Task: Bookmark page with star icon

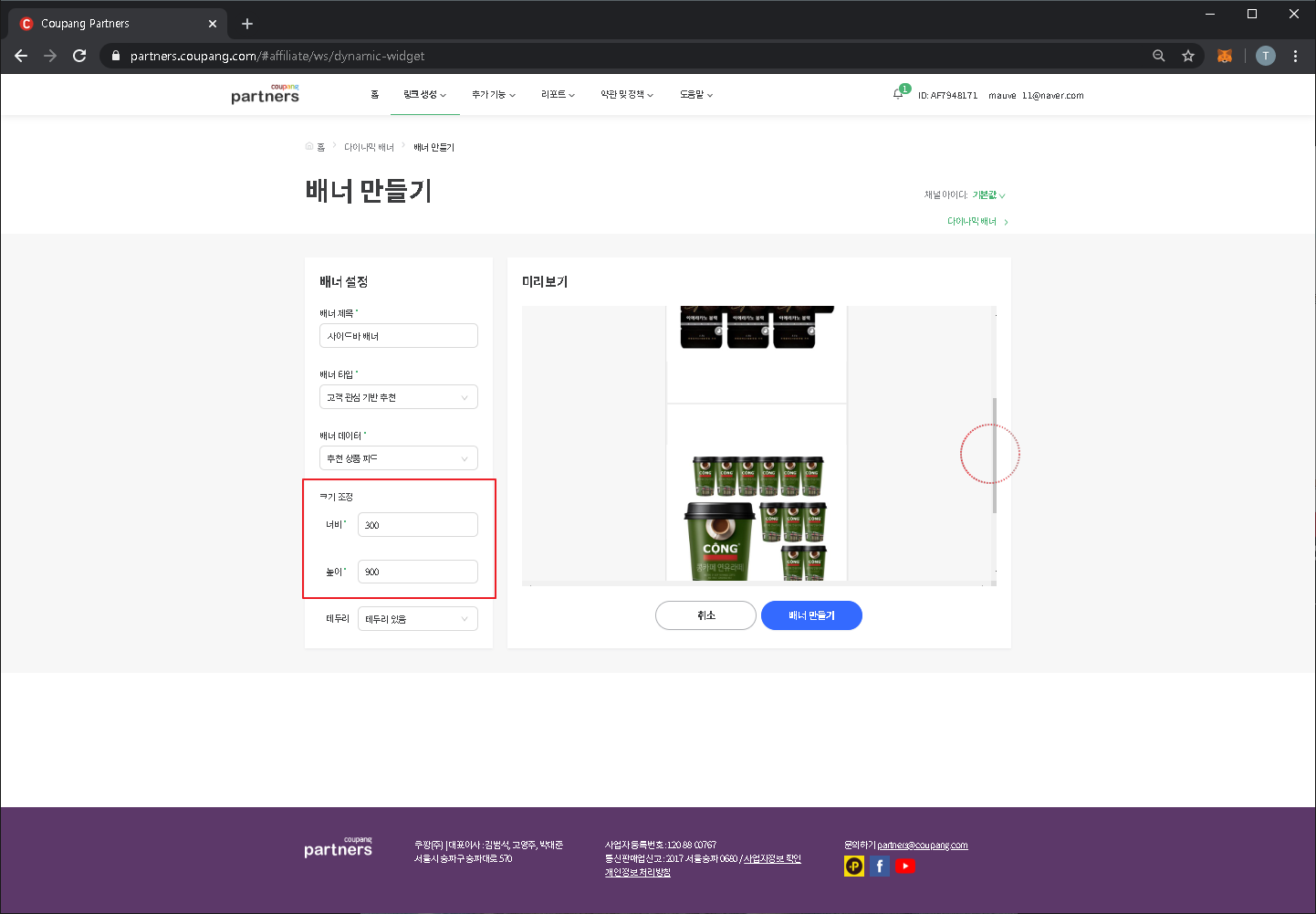Action: click(1188, 56)
